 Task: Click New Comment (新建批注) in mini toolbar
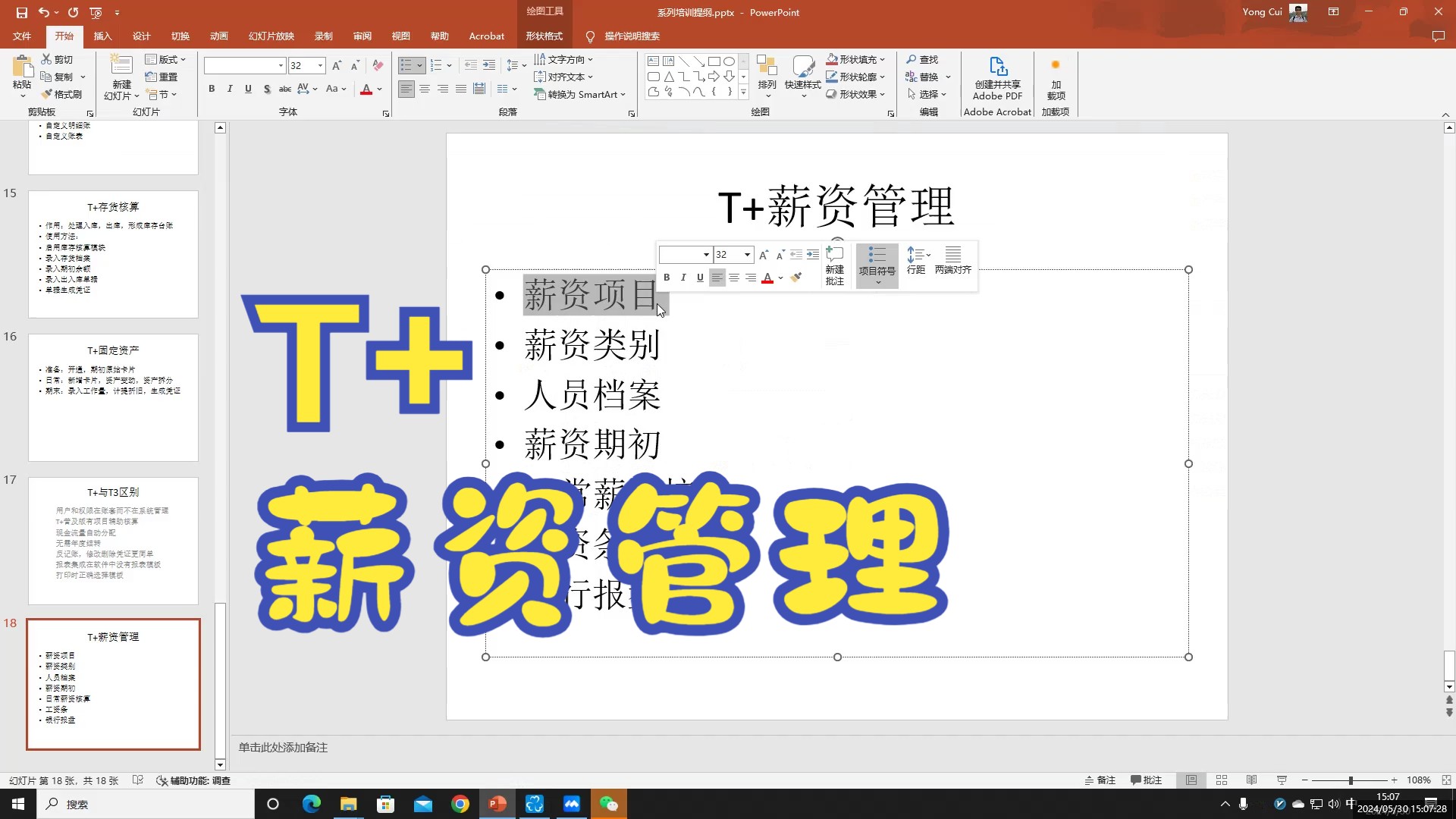pos(835,265)
